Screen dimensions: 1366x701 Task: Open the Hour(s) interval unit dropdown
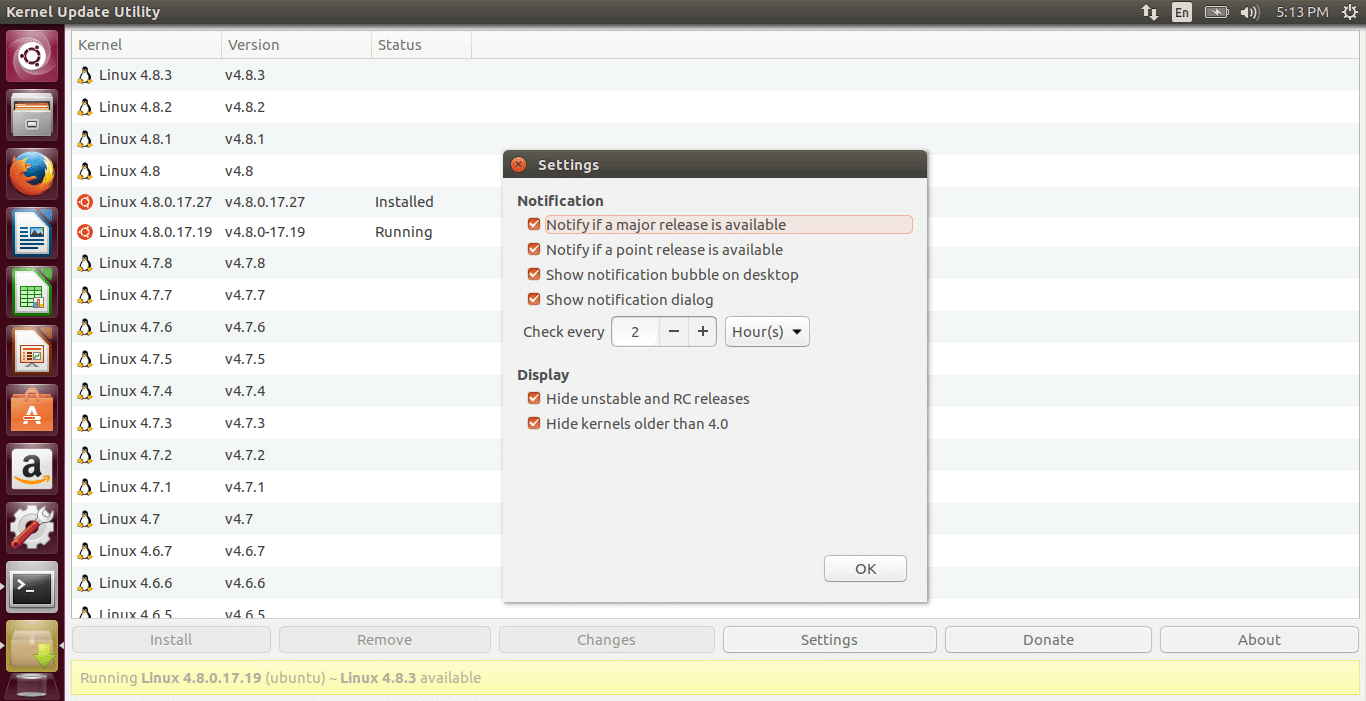767,332
